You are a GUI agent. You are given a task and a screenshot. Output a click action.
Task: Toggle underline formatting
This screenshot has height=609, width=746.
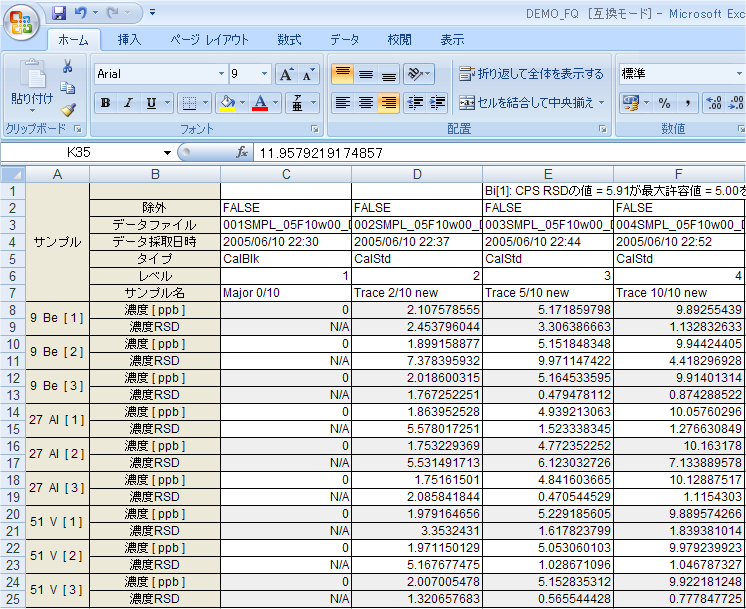tap(151, 103)
